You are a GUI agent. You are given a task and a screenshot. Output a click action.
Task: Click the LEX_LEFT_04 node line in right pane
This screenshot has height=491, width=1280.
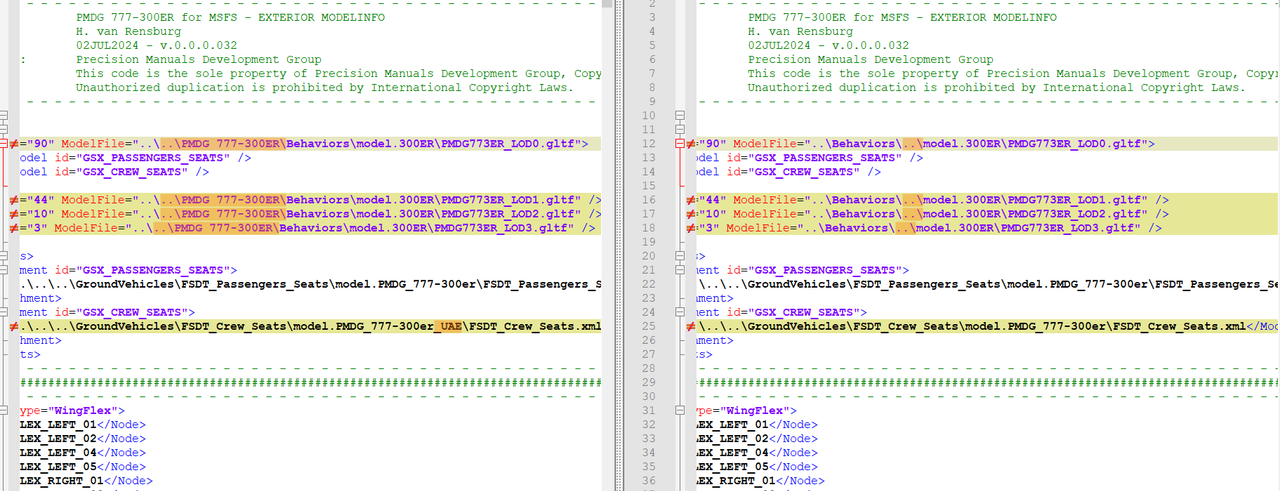coord(755,452)
